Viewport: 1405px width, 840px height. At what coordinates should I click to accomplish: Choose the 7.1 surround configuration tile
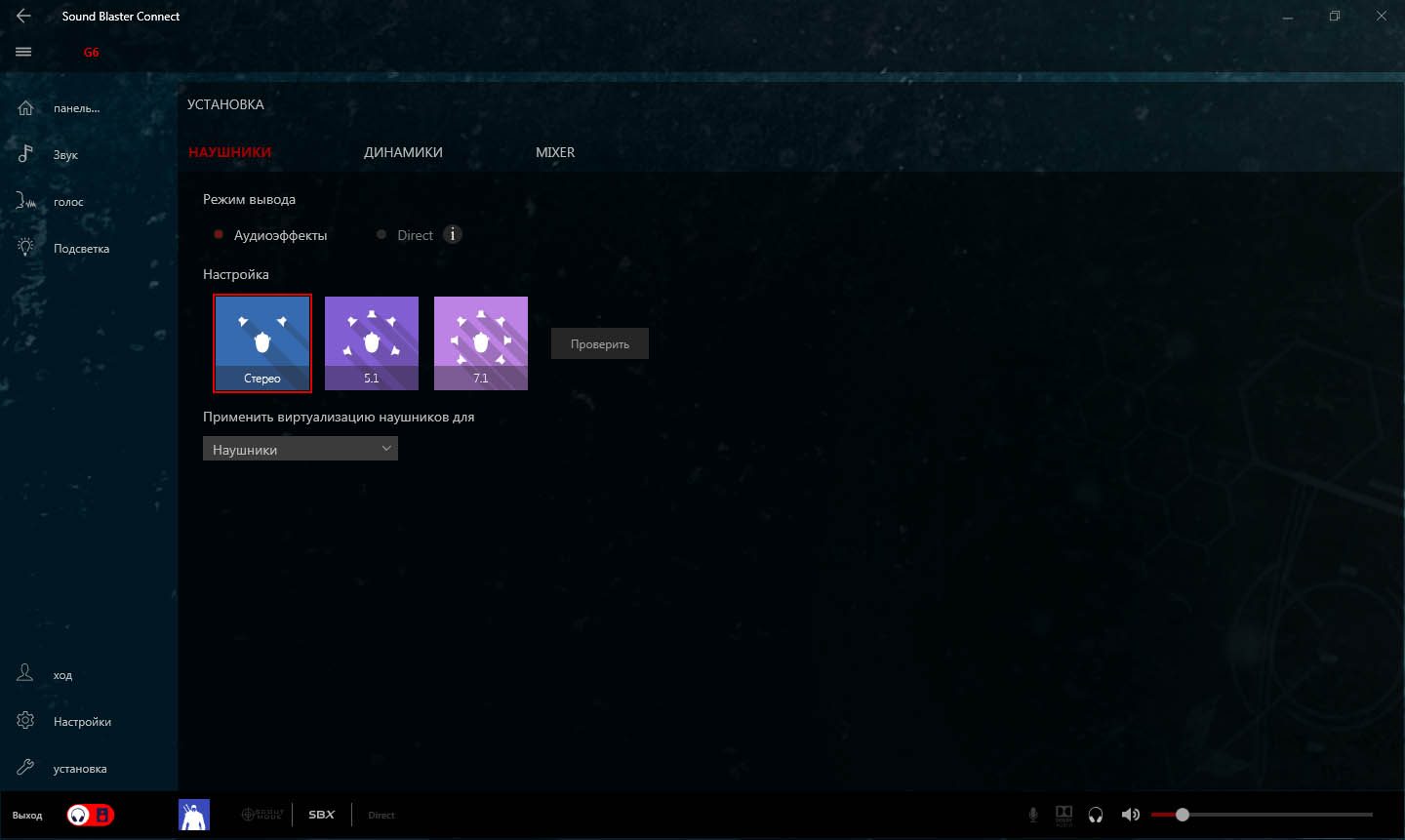click(x=480, y=343)
